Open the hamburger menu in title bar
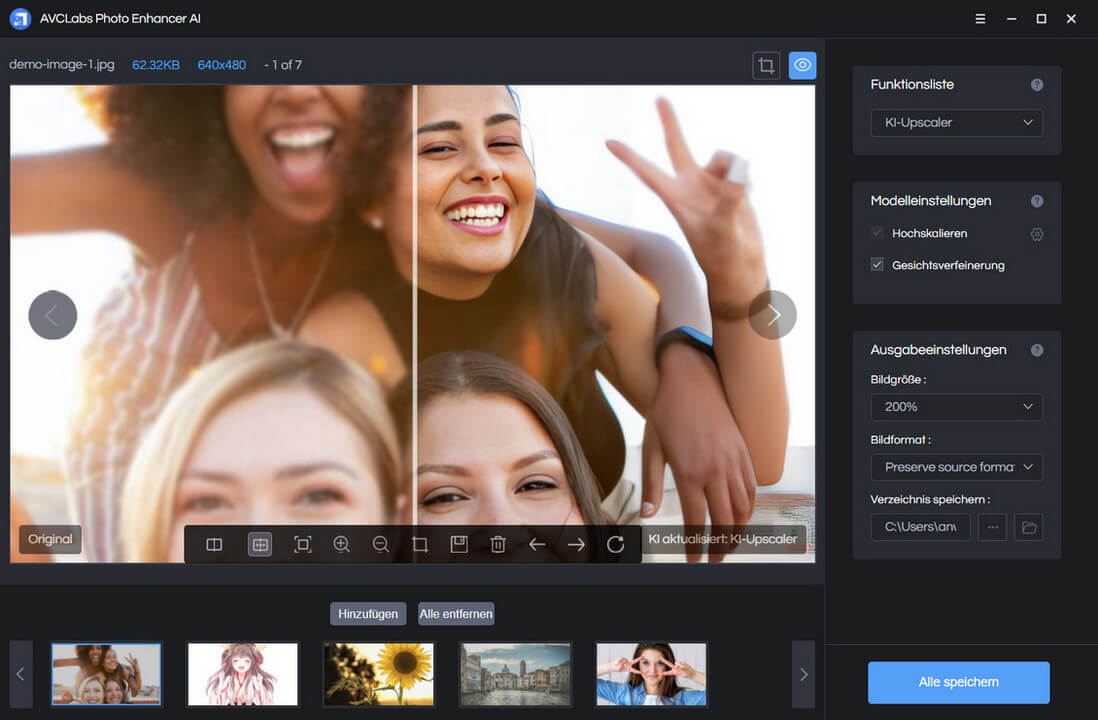Image resolution: width=1098 pixels, height=720 pixels. tap(980, 19)
